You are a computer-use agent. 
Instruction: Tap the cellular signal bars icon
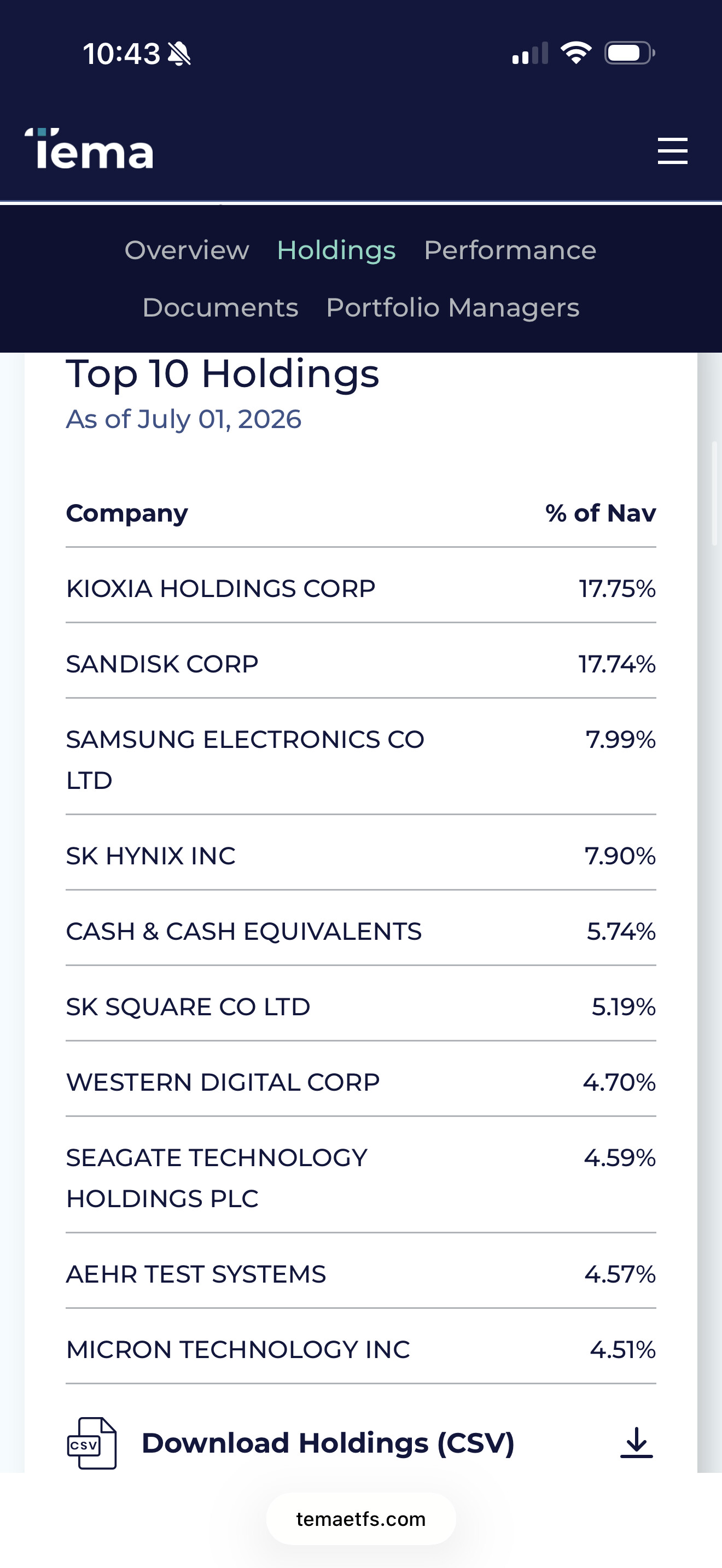pos(530,53)
